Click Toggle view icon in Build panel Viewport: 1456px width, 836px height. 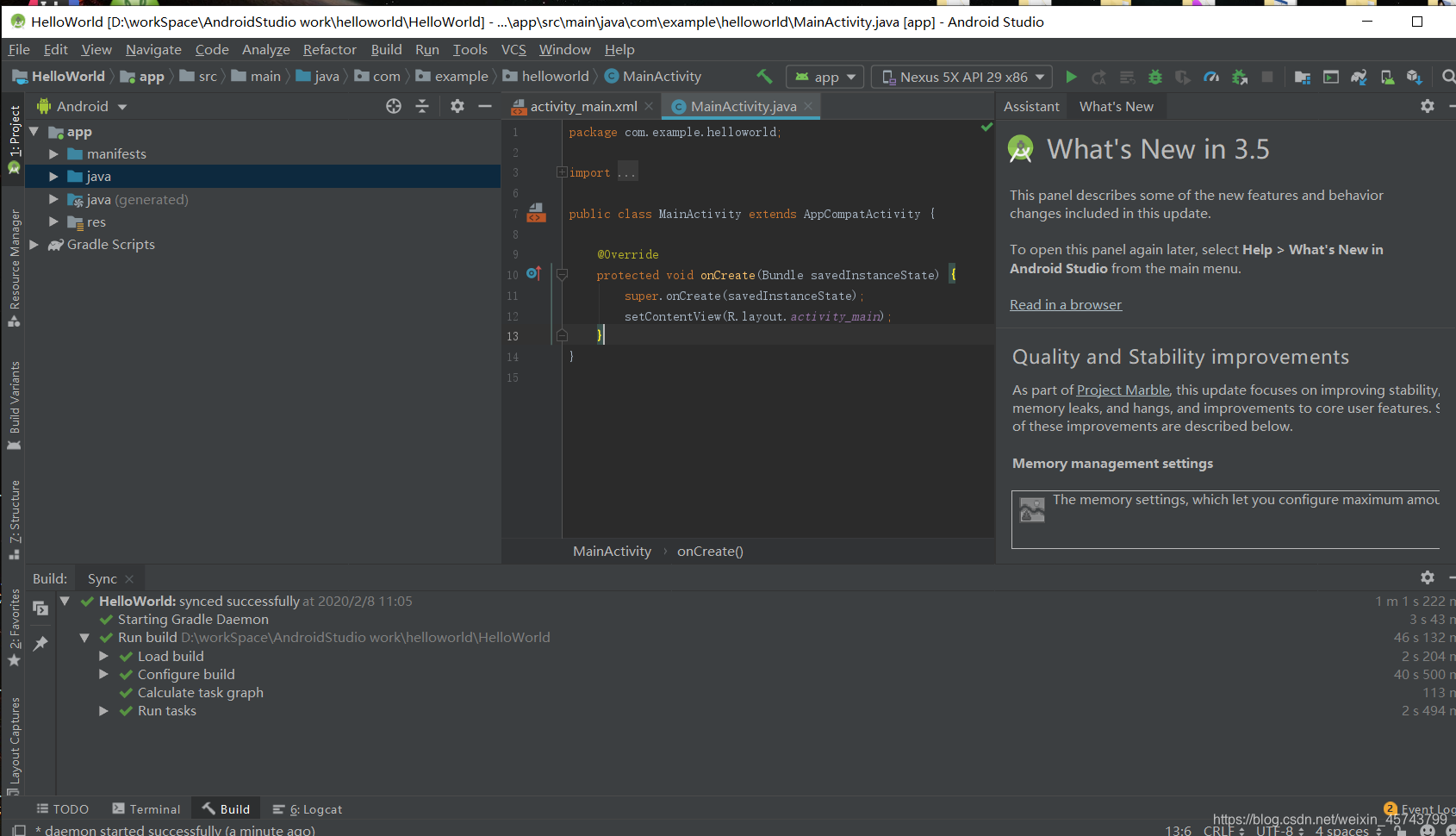pos(40,608)
